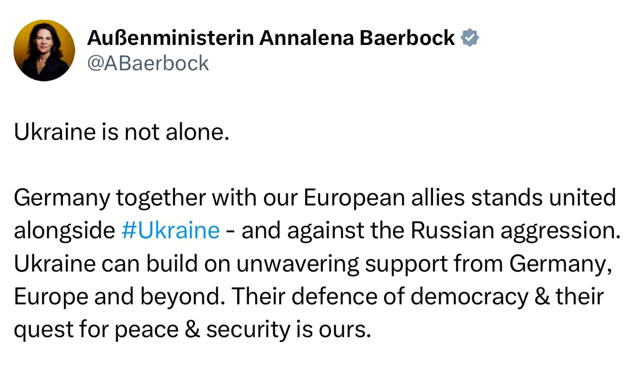Click the surname "Baerbock" before the badge
Screen dimensions: 640x365
coord(407,38)
